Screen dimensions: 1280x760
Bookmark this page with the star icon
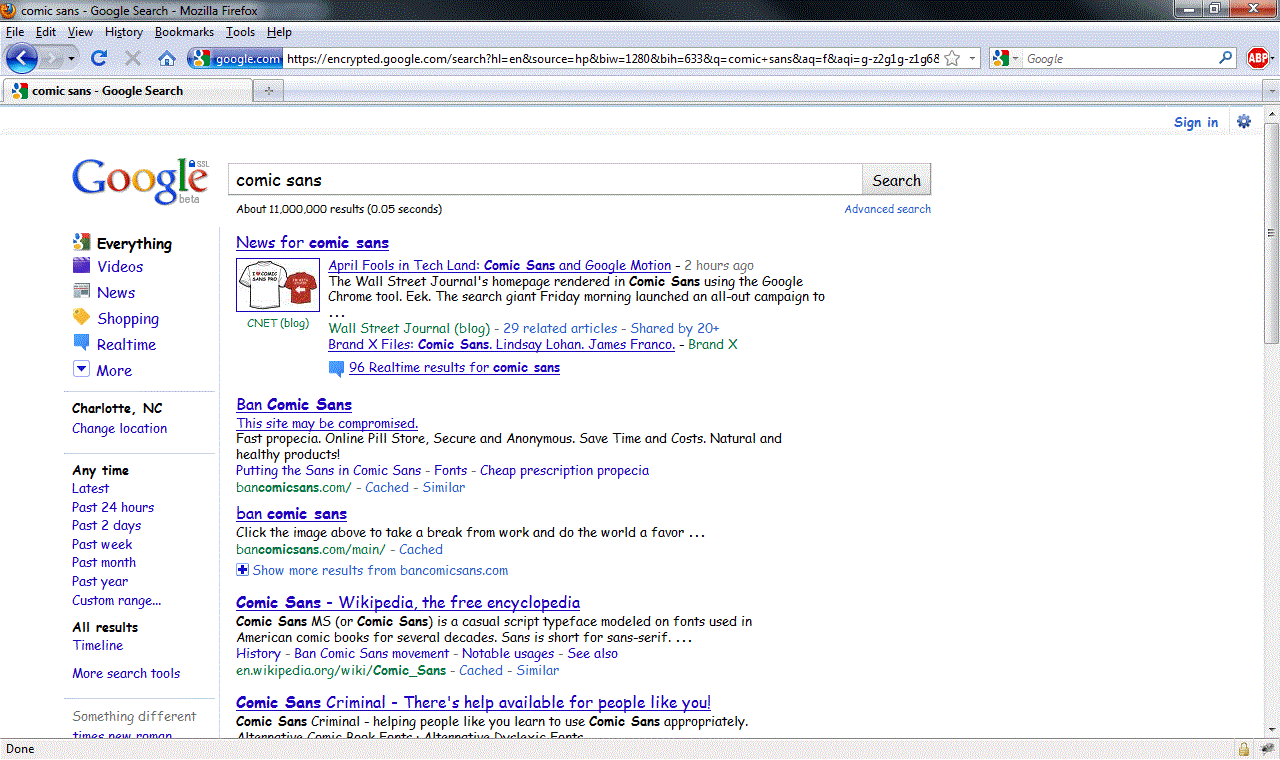pos(952,59)
